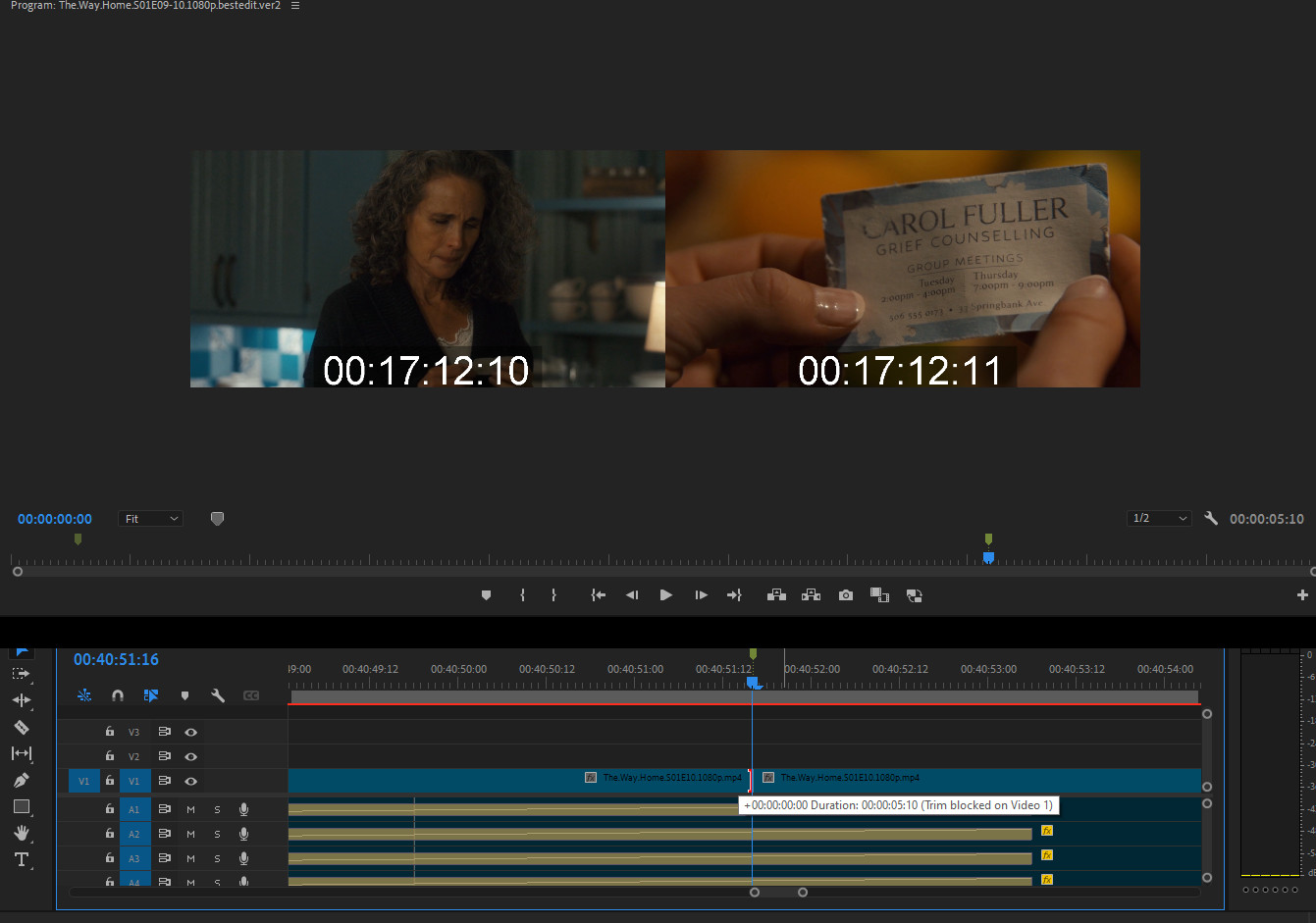Screen dimensions: 1316x923
Task: Toggle closed captions CC button
Action: click(251, 695)
